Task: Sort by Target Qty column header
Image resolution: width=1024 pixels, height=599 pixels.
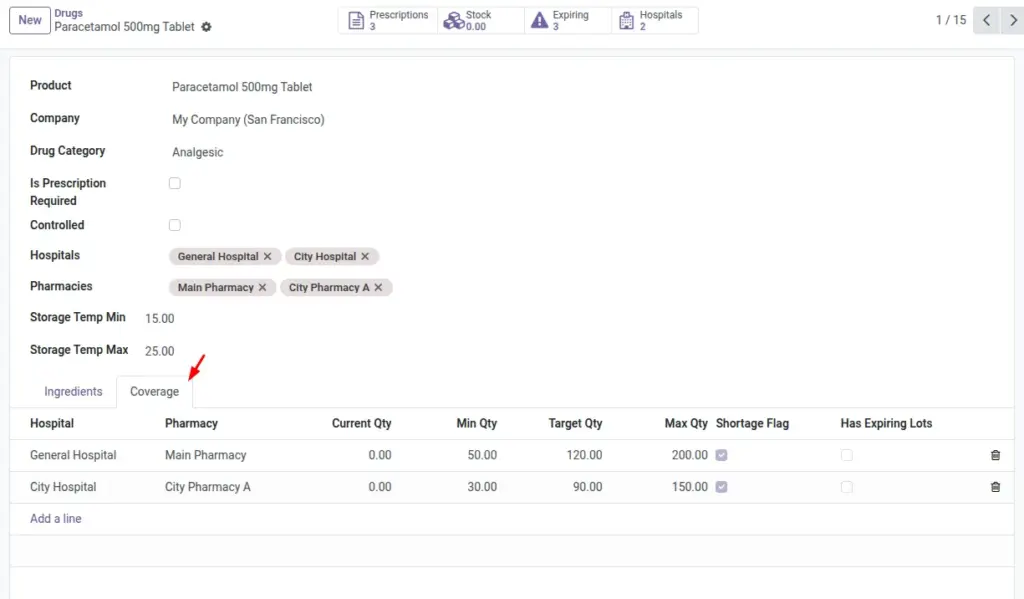Action: coord(575,423)
